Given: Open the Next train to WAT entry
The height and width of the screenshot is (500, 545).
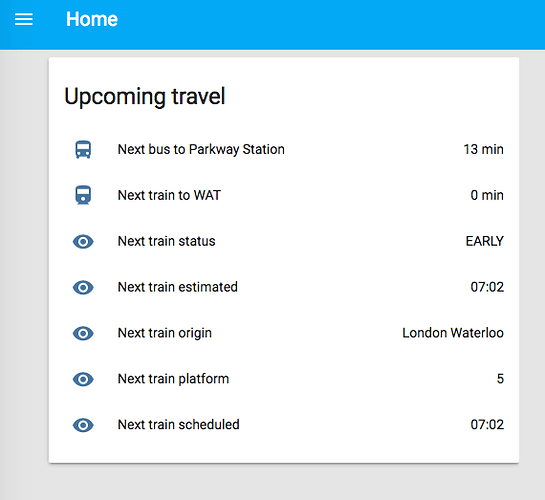Looking at the screenshot, I should coord(284,195).
